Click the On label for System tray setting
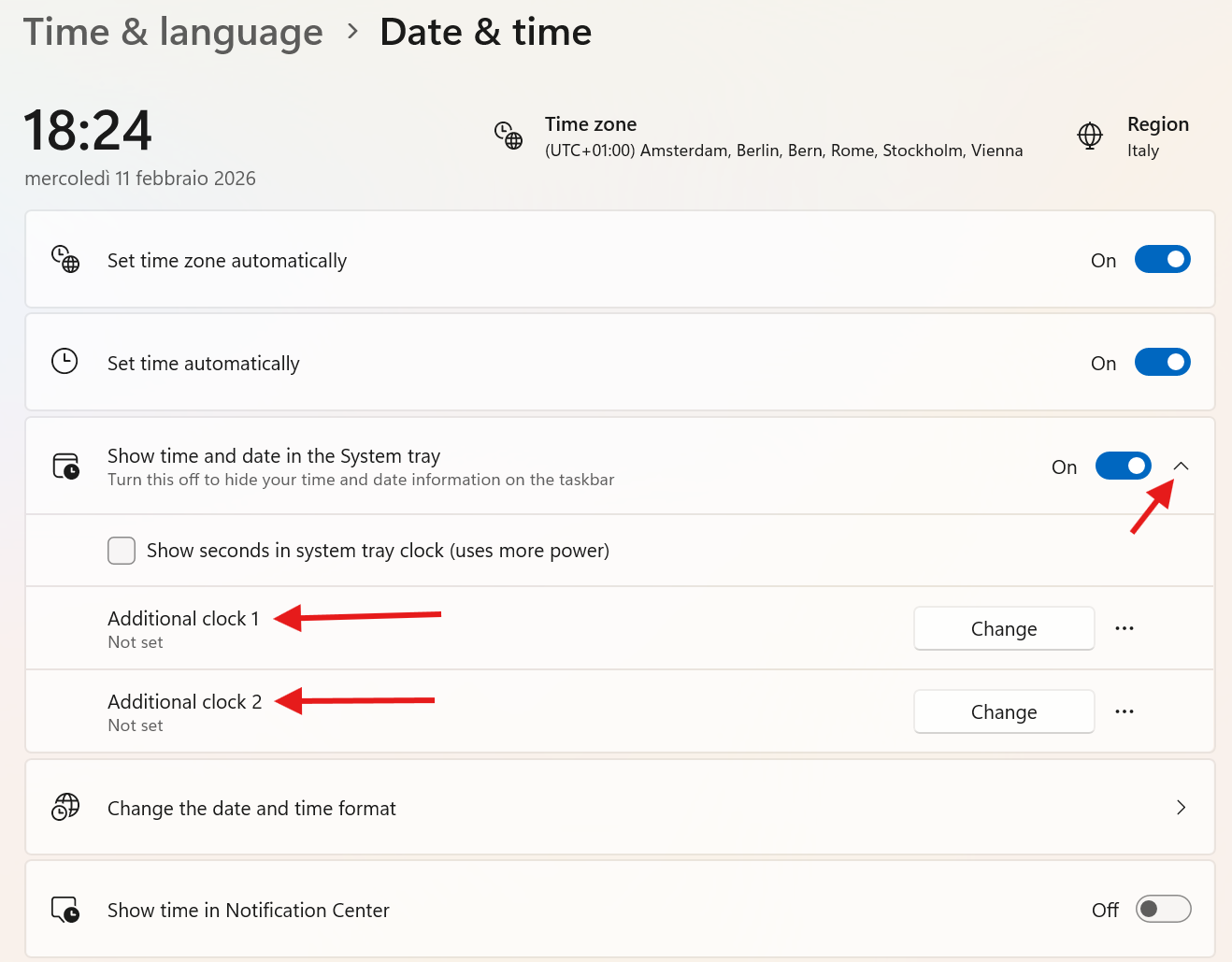The width and height of the screenshot is (1232, 962). click(1065, 467)
